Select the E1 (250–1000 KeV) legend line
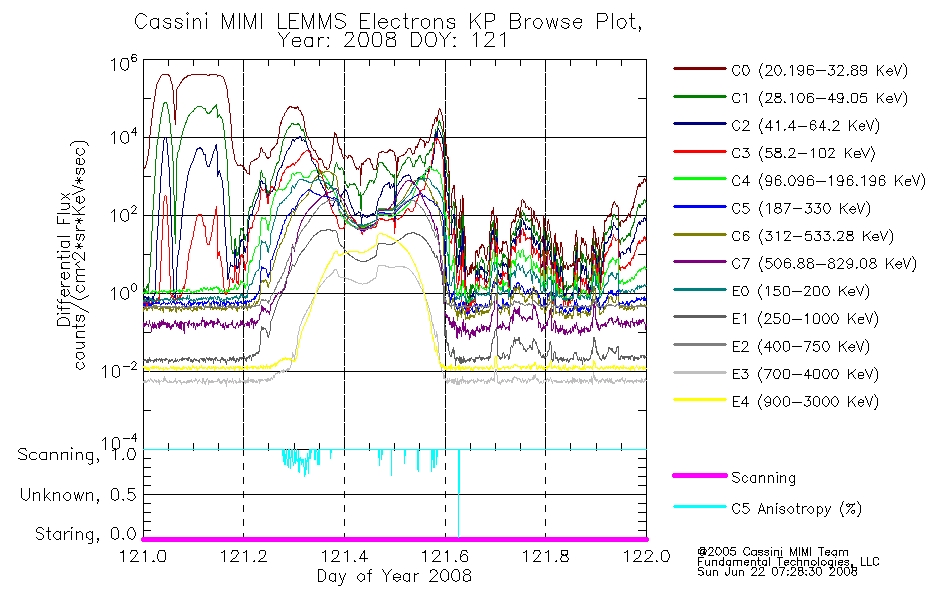 [x=699, y=317]
